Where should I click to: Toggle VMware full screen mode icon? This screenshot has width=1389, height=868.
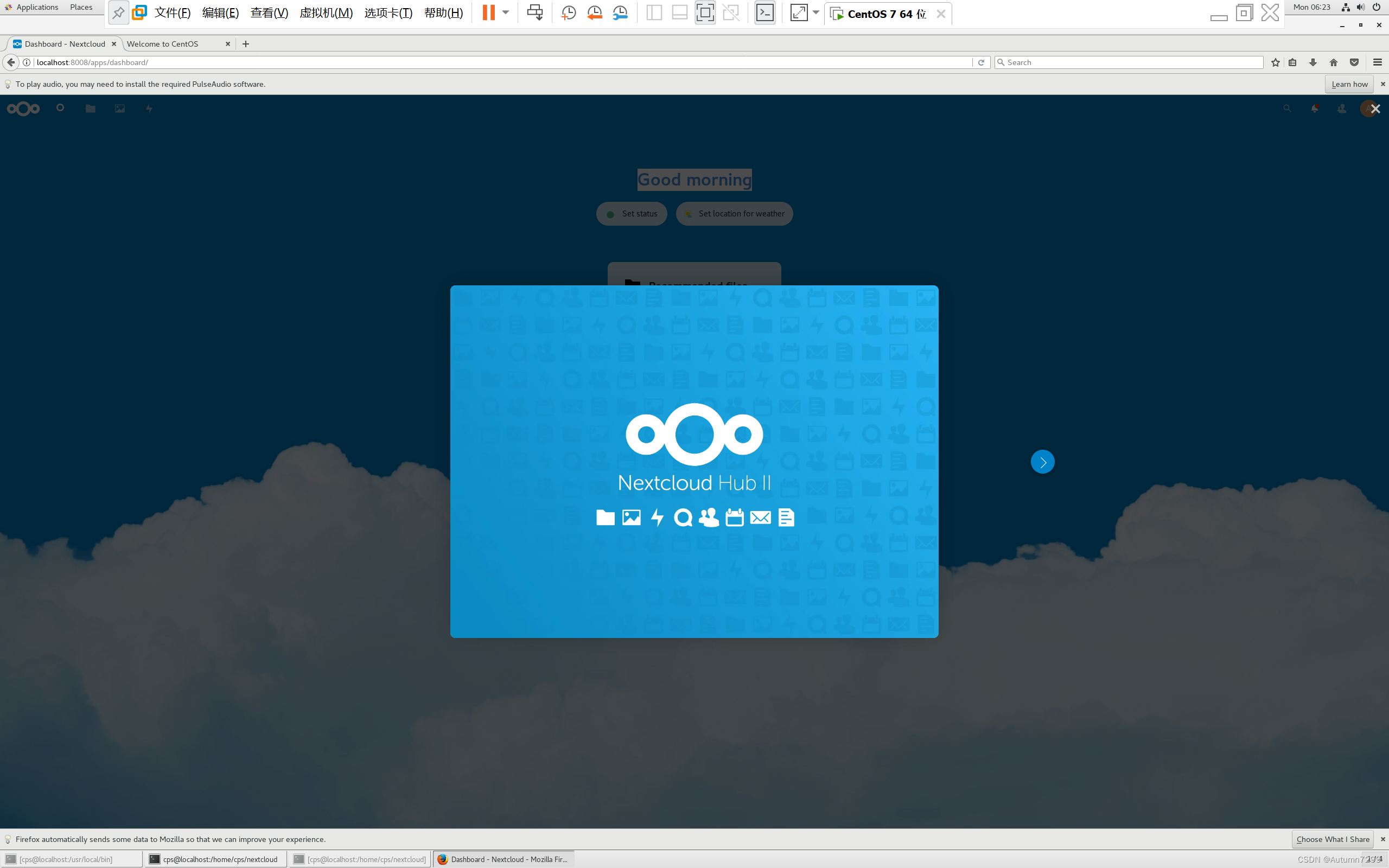[705, 12]
